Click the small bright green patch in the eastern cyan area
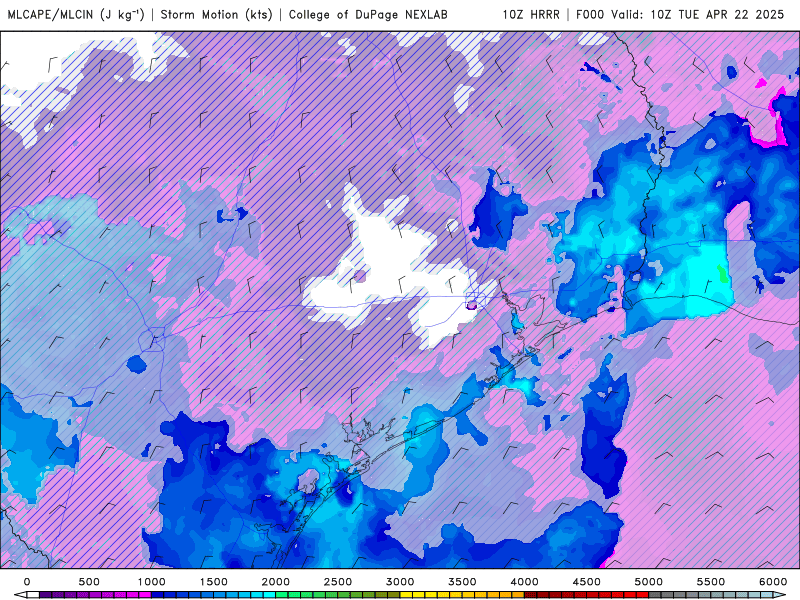 [723, 273]
